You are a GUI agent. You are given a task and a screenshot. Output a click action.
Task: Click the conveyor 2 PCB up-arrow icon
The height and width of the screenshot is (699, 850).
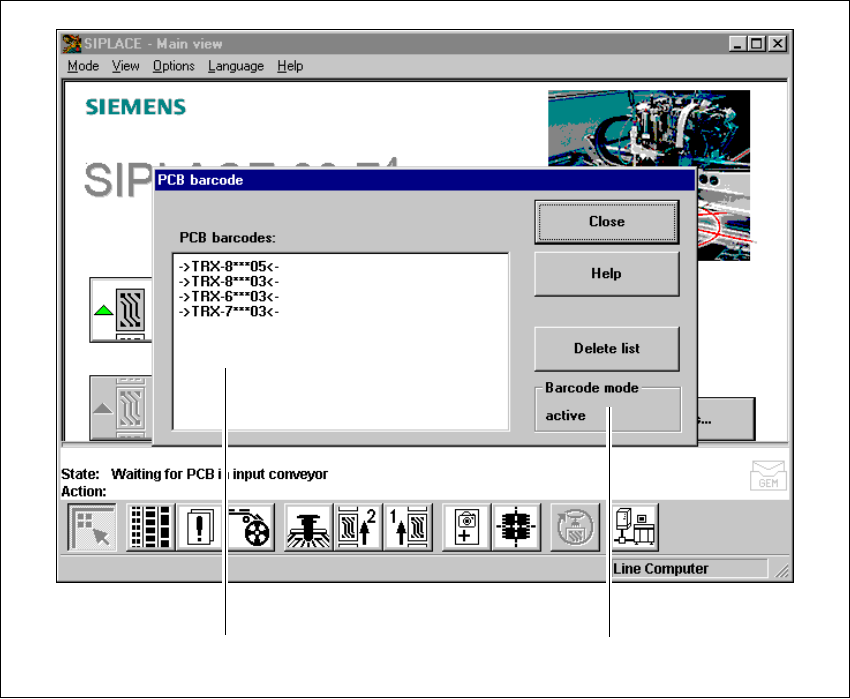[x=357, y=527]
